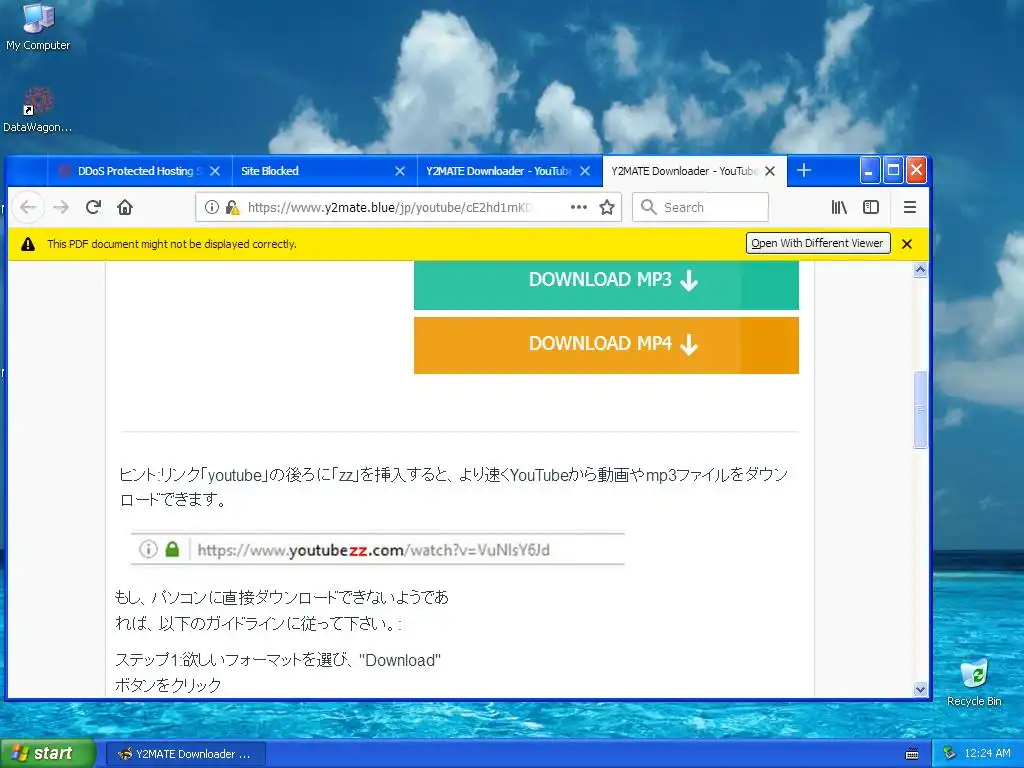Switch to DDoS Protected Hosting tab

tap(140, 171)
